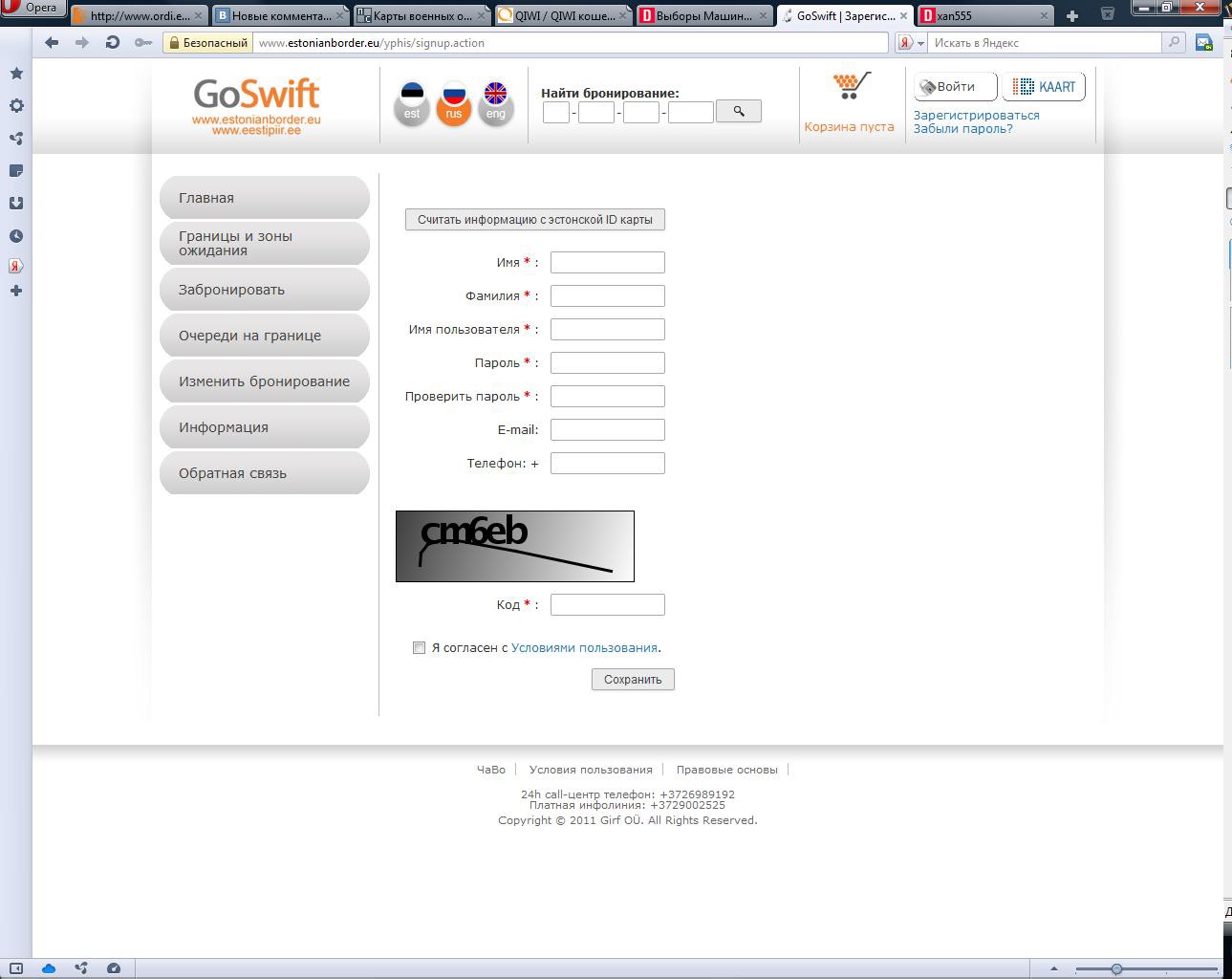
Task: Click the Забыли пароль? link
Action: (962, 128)
